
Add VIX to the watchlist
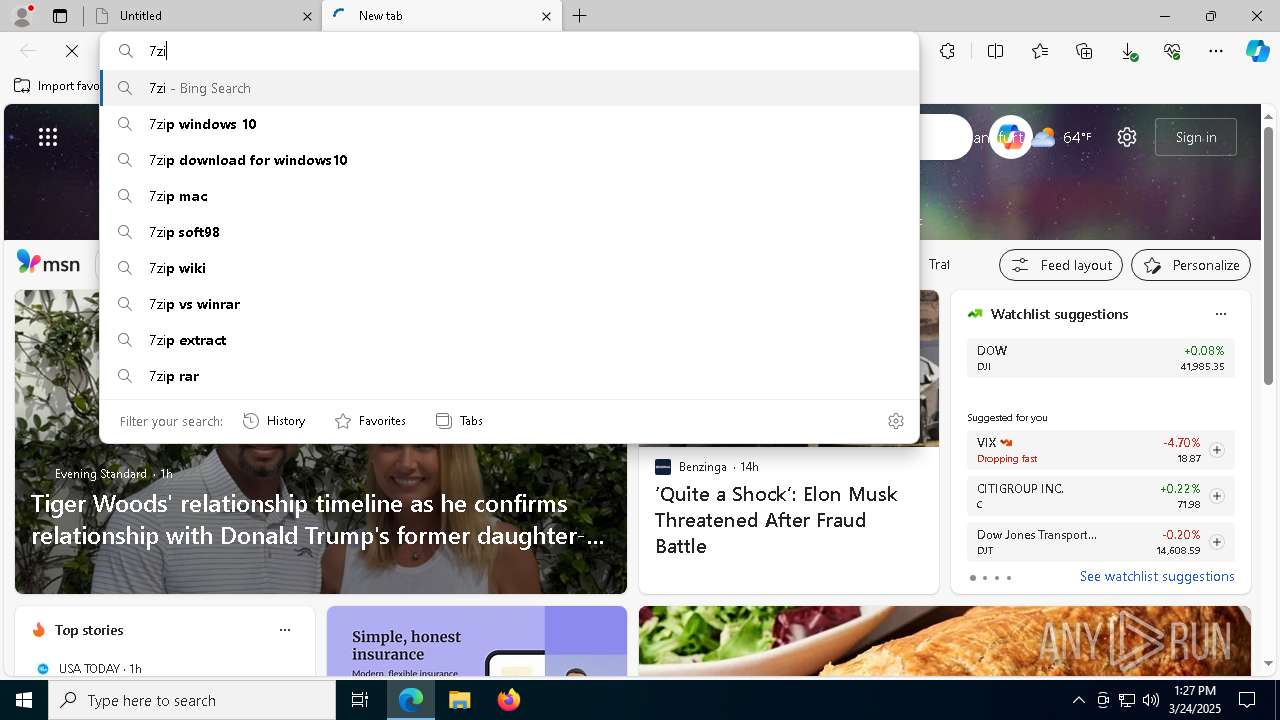coord(1217,450)
